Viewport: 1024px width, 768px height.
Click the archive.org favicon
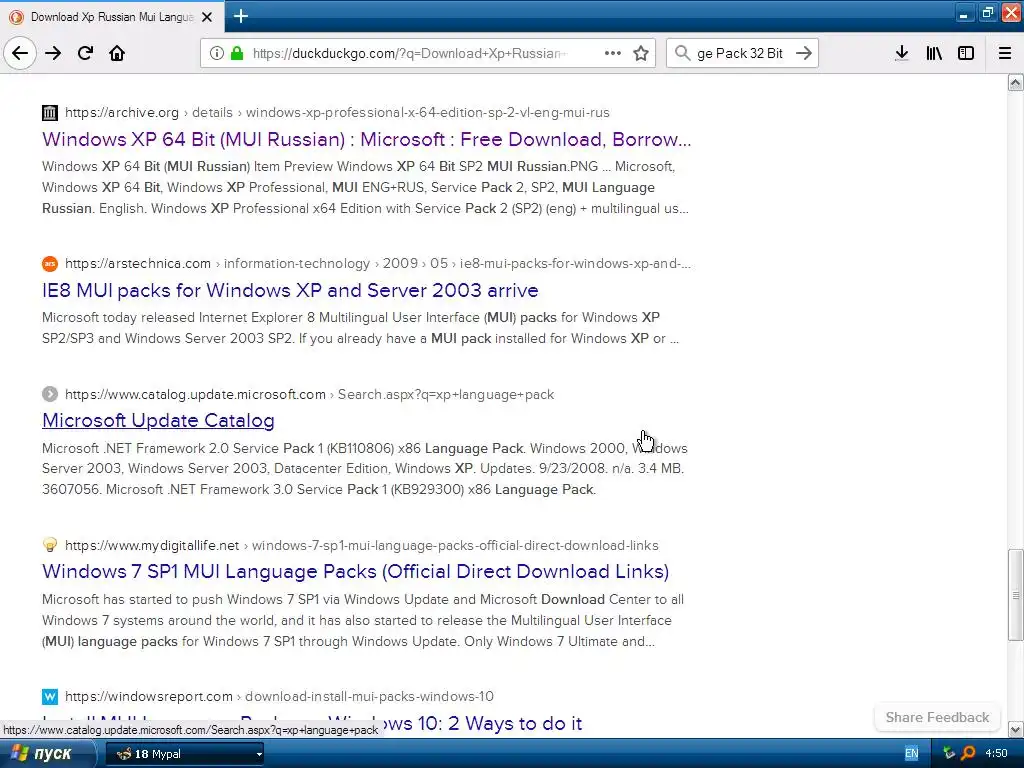[x=50, y=112]
